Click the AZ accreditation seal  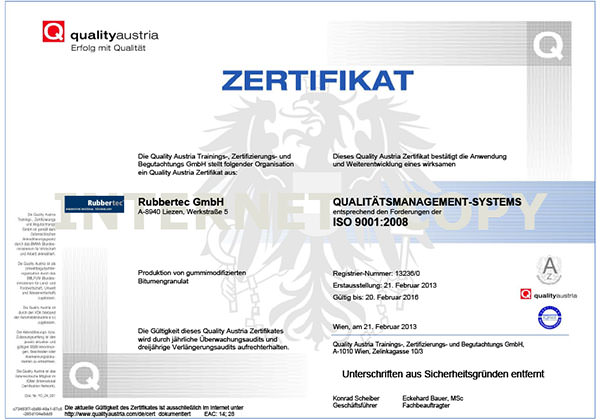549,270
